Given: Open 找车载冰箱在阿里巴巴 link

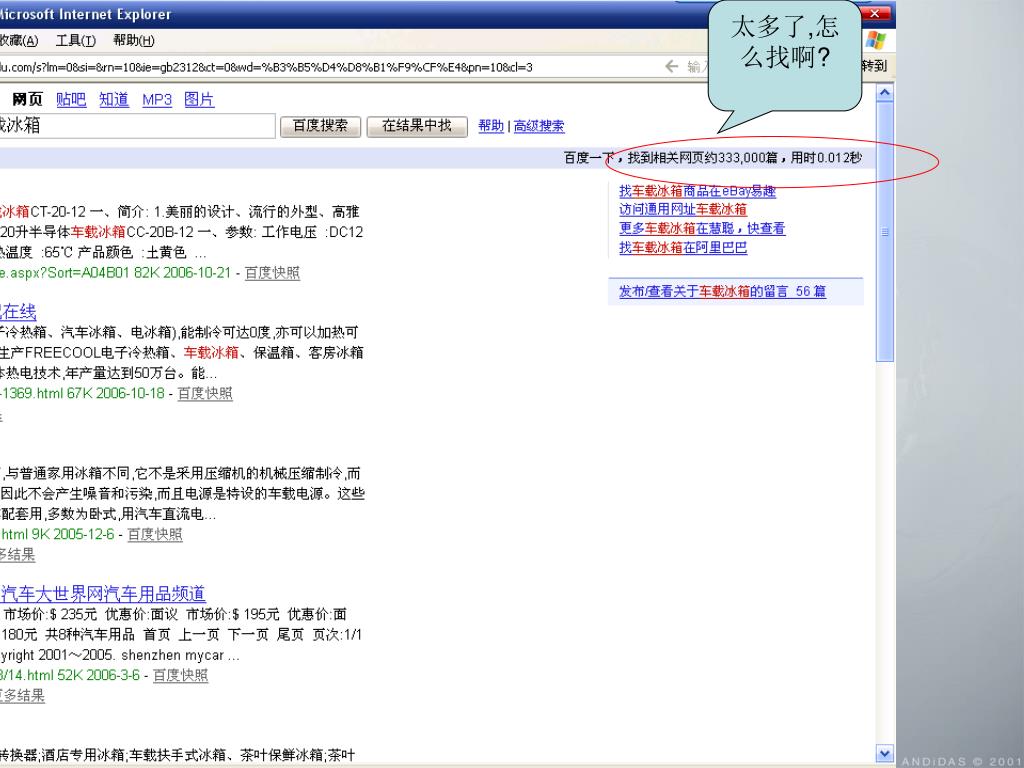Looking at the screenshot, I should click(682, 248).
